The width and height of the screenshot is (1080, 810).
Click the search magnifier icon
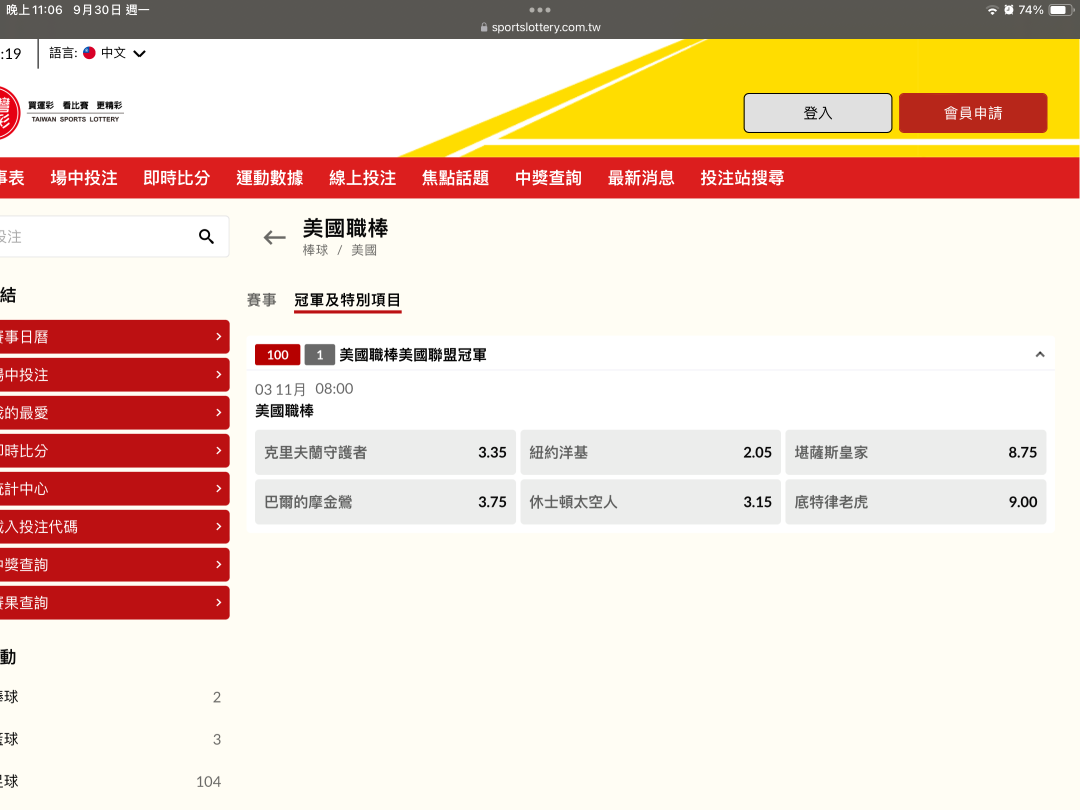pos(206,236)
